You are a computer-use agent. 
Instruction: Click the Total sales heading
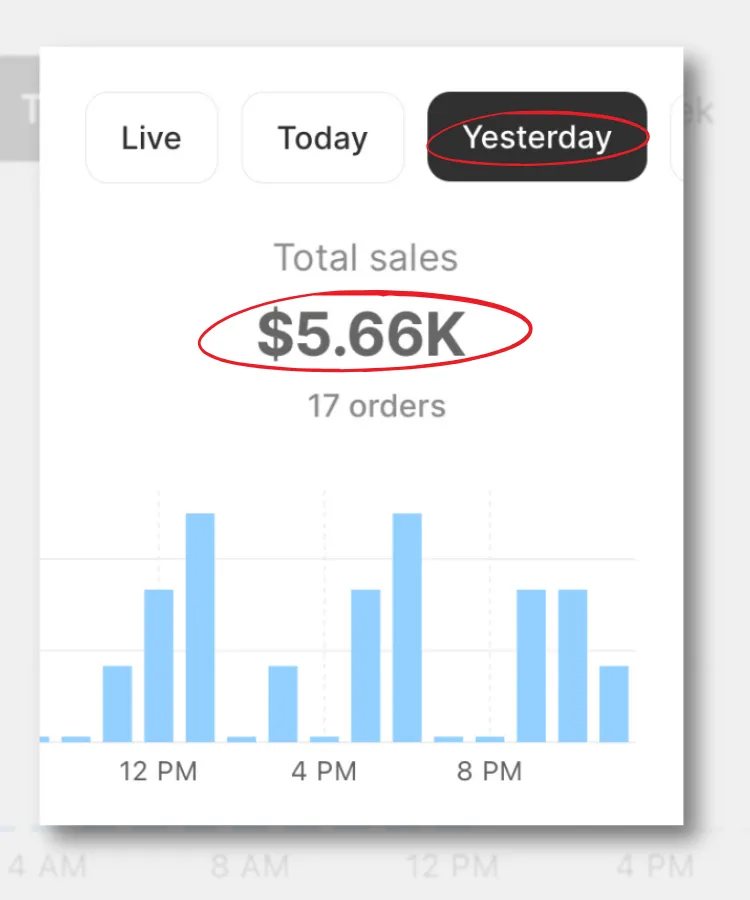tap(366, 258)
